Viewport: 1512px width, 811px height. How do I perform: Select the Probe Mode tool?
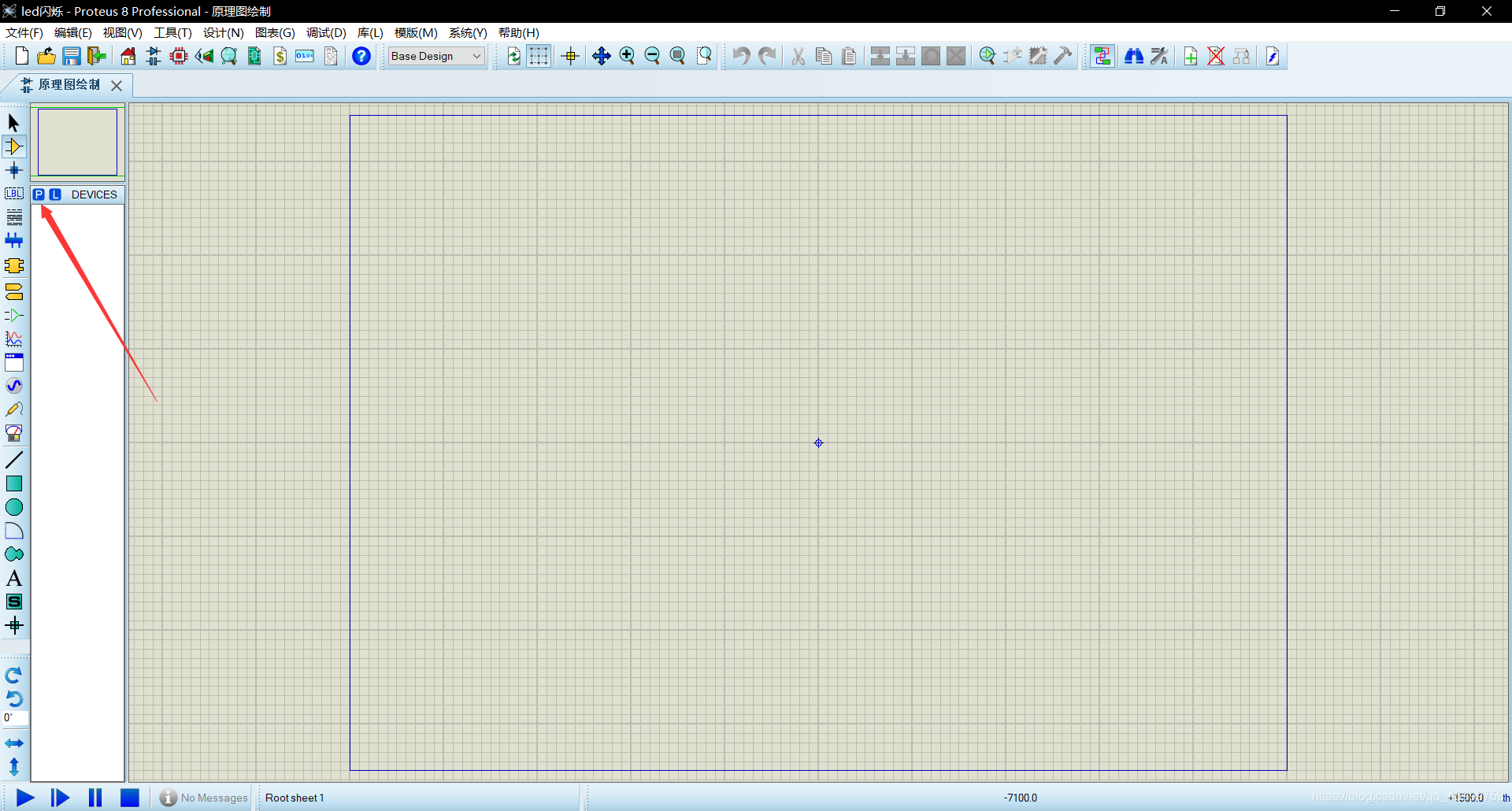pyautogui.click(x=13, y=409)
